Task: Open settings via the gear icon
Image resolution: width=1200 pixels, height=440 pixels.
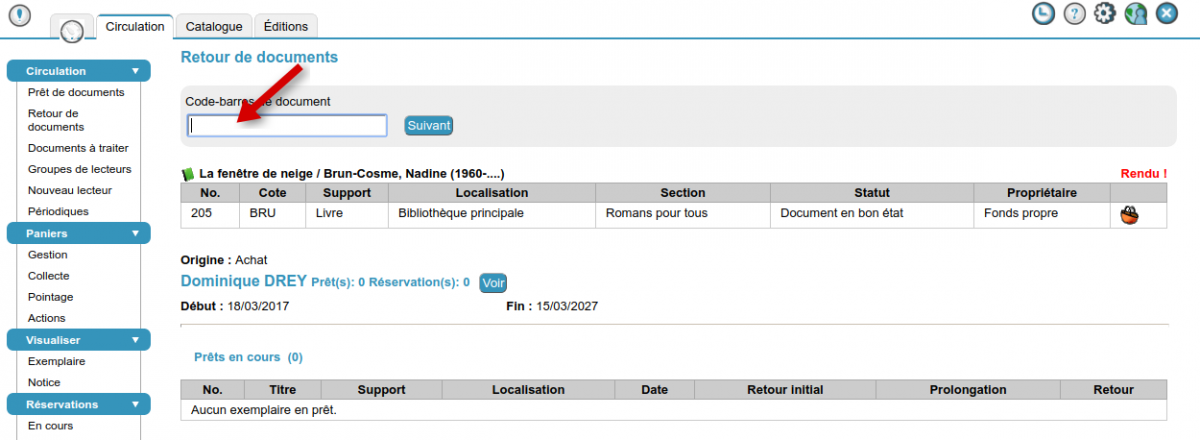Action: click(1104, 14)
